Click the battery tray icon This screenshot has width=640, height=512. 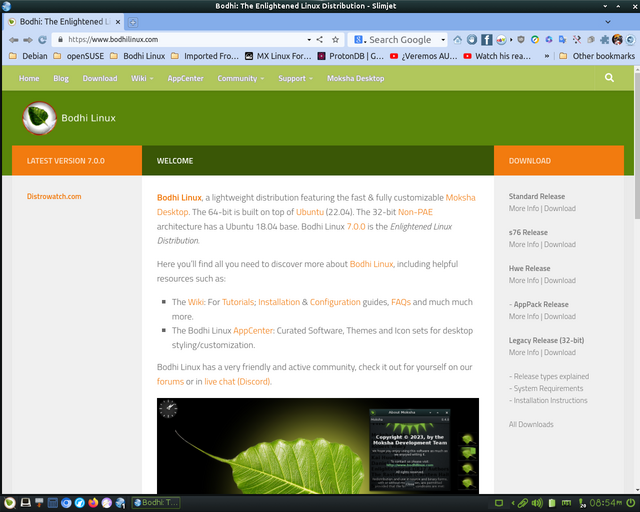pos(551,503)
